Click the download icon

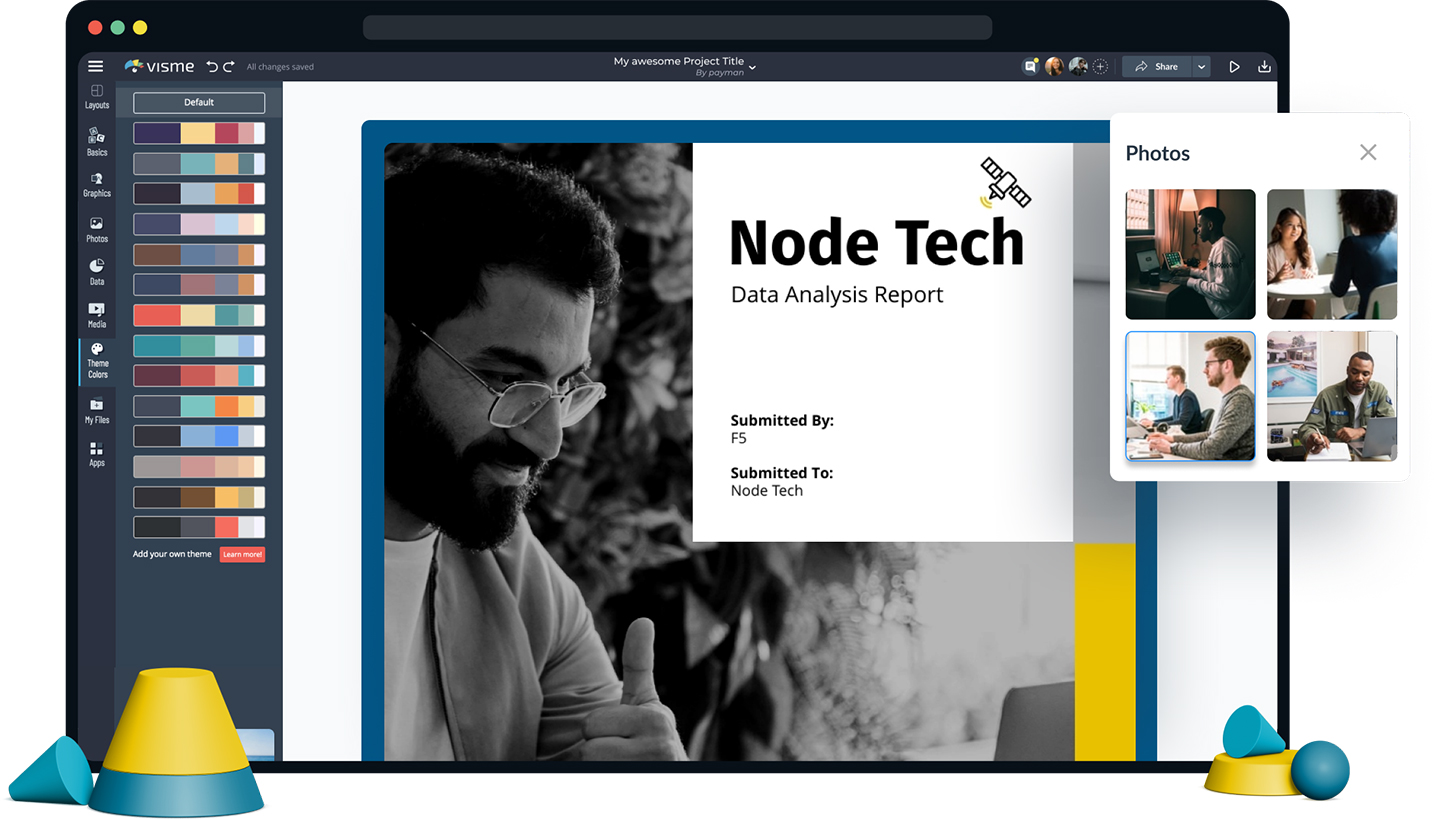pyautogui.click(x=1264, y=67)
